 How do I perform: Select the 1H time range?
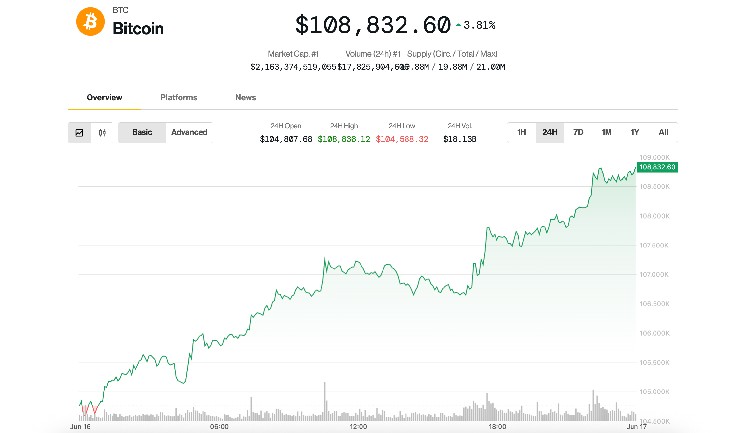point(522,132)
